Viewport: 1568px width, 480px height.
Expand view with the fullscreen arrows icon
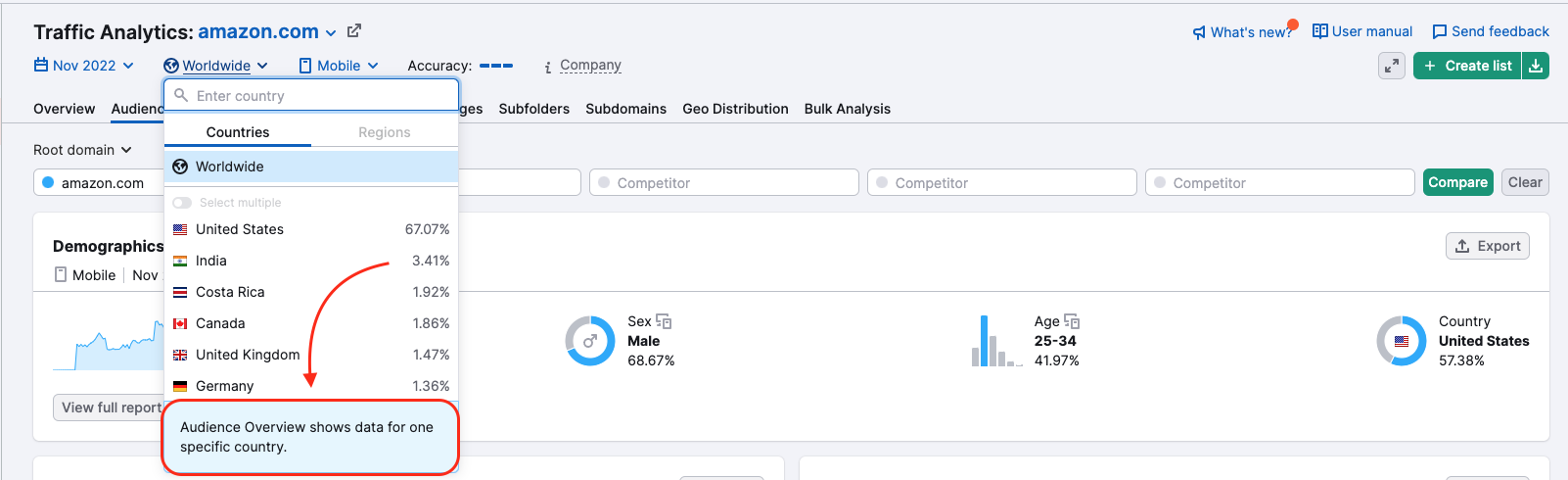click(x=1392, y=66)
